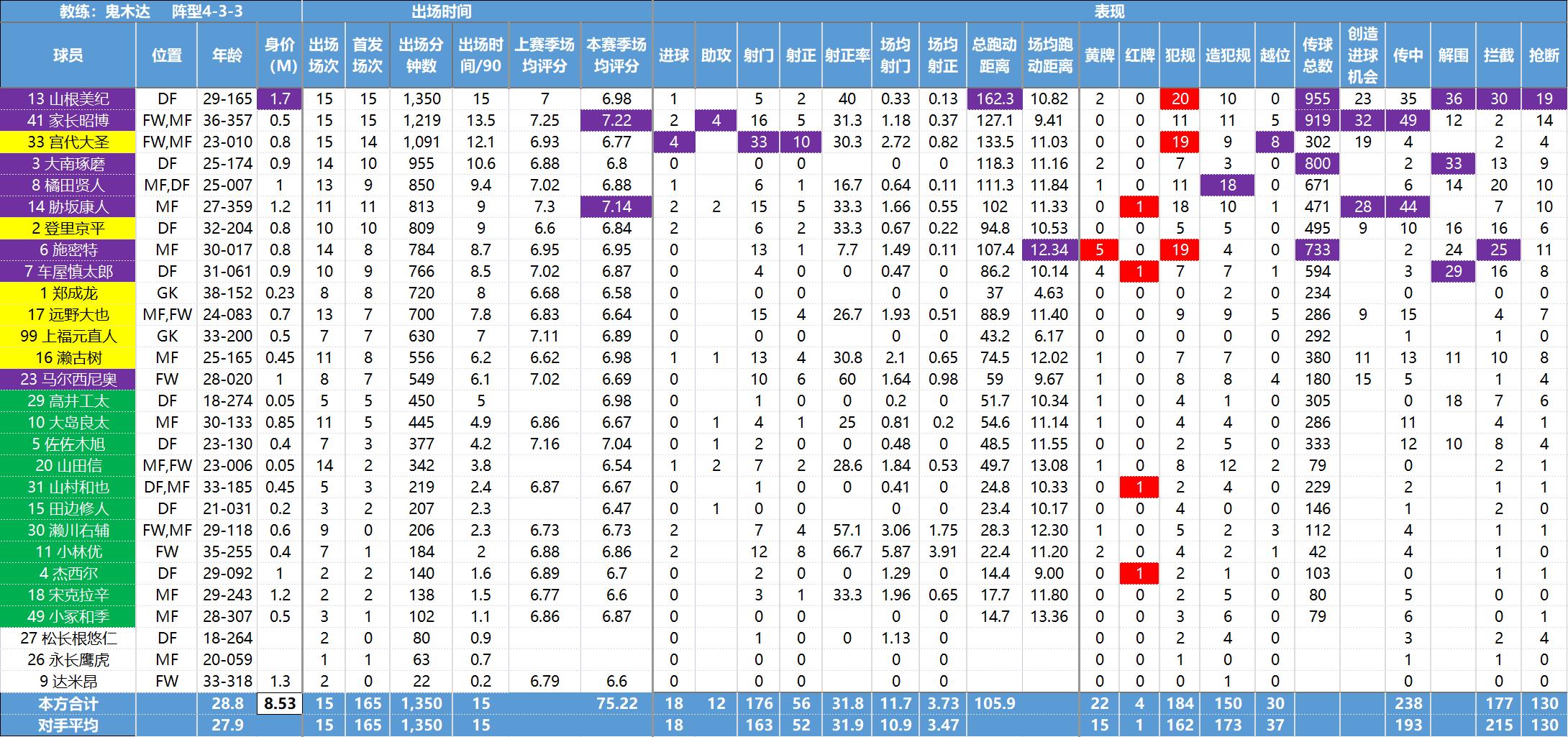
Task: Select player 41 家长昭博
Action: (68, 120)
